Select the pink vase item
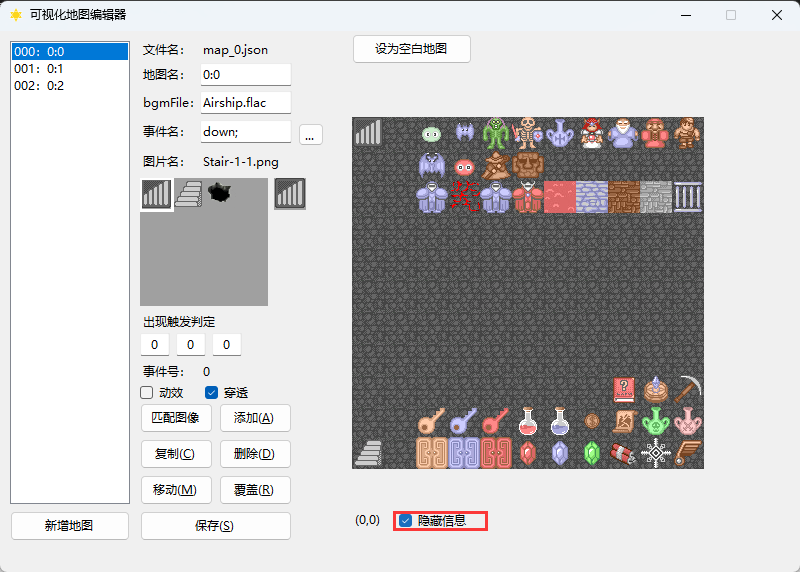 click(688, 421)
